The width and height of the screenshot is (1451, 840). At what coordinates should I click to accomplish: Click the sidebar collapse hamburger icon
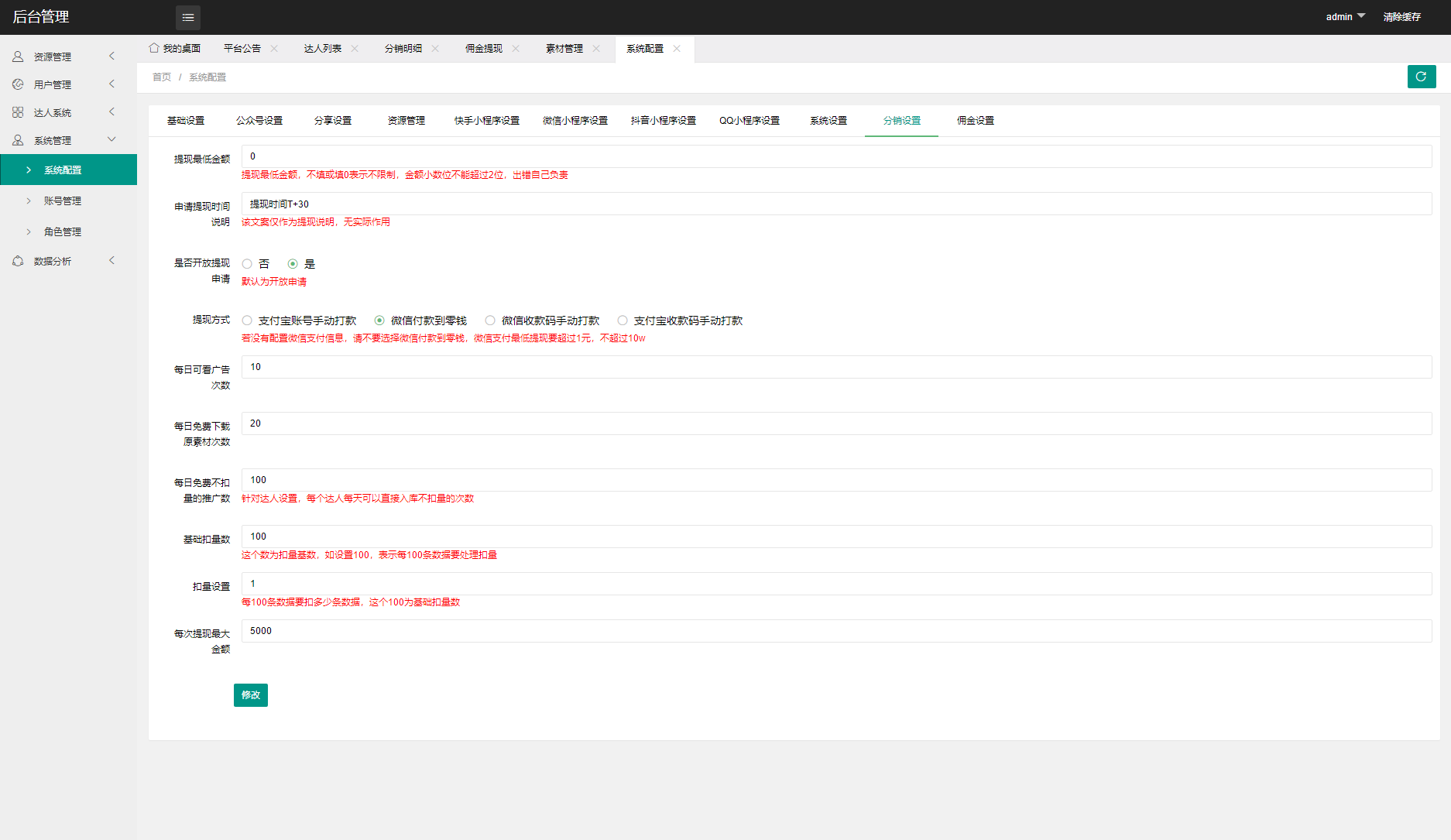187,17
